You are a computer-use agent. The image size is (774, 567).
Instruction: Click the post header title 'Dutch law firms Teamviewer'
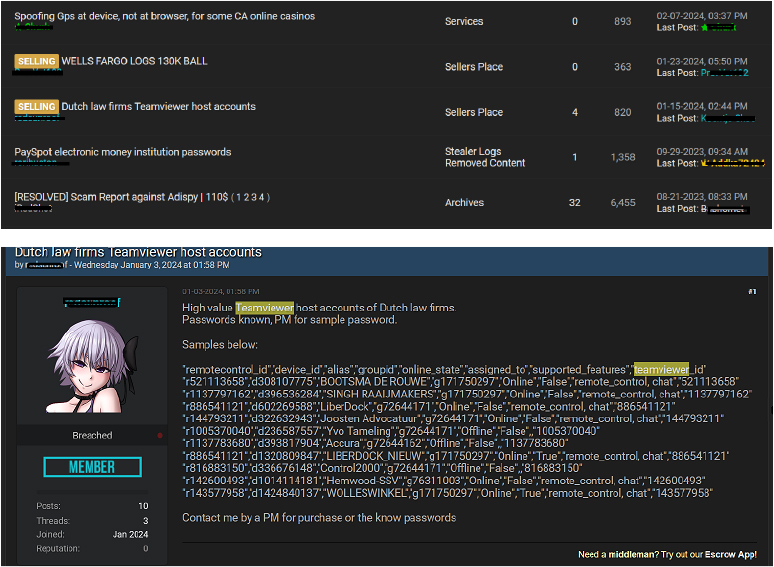pos(138,253)
